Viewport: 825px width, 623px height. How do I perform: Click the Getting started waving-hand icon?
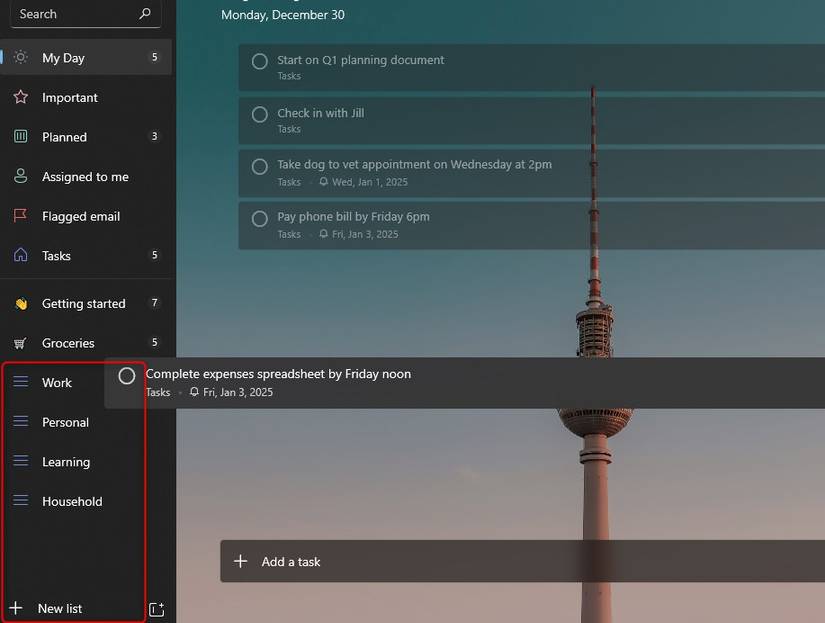point(20,303)
